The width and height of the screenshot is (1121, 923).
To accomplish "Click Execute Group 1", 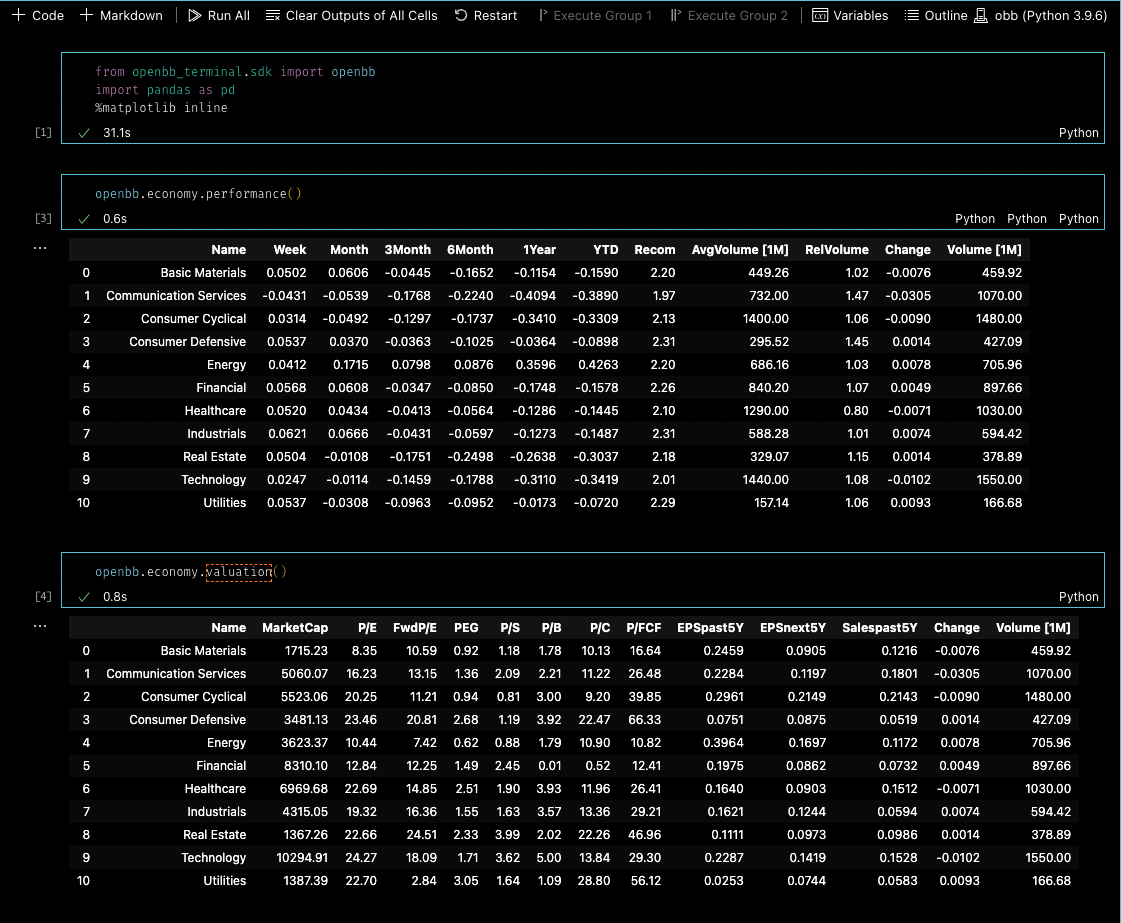I will pos(595,15).
